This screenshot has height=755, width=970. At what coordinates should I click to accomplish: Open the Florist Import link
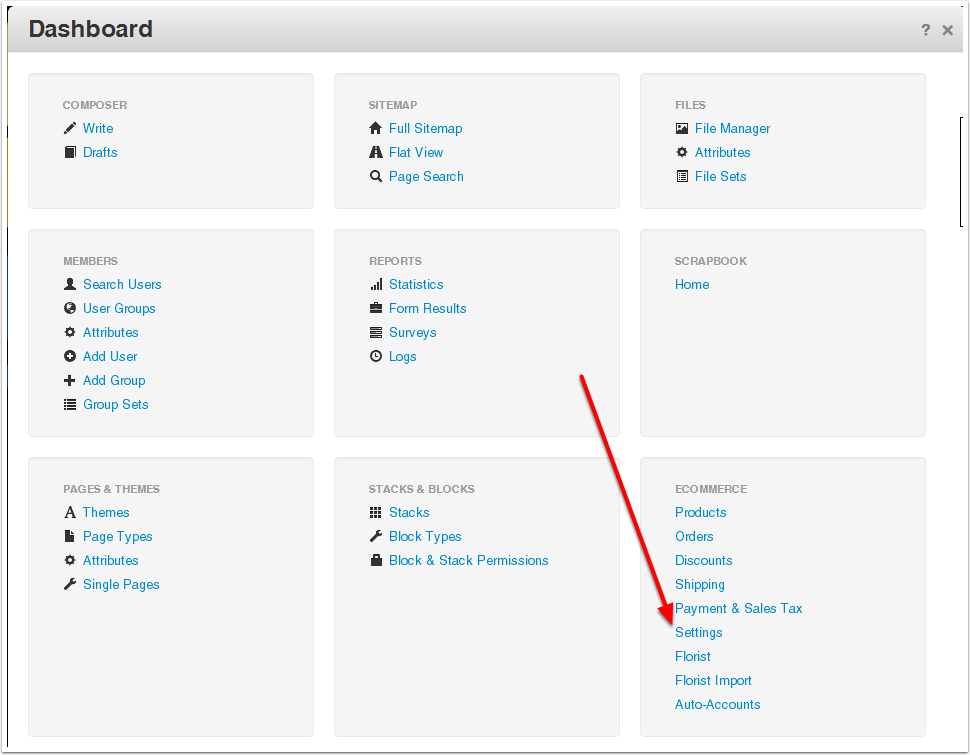(713, 680)
